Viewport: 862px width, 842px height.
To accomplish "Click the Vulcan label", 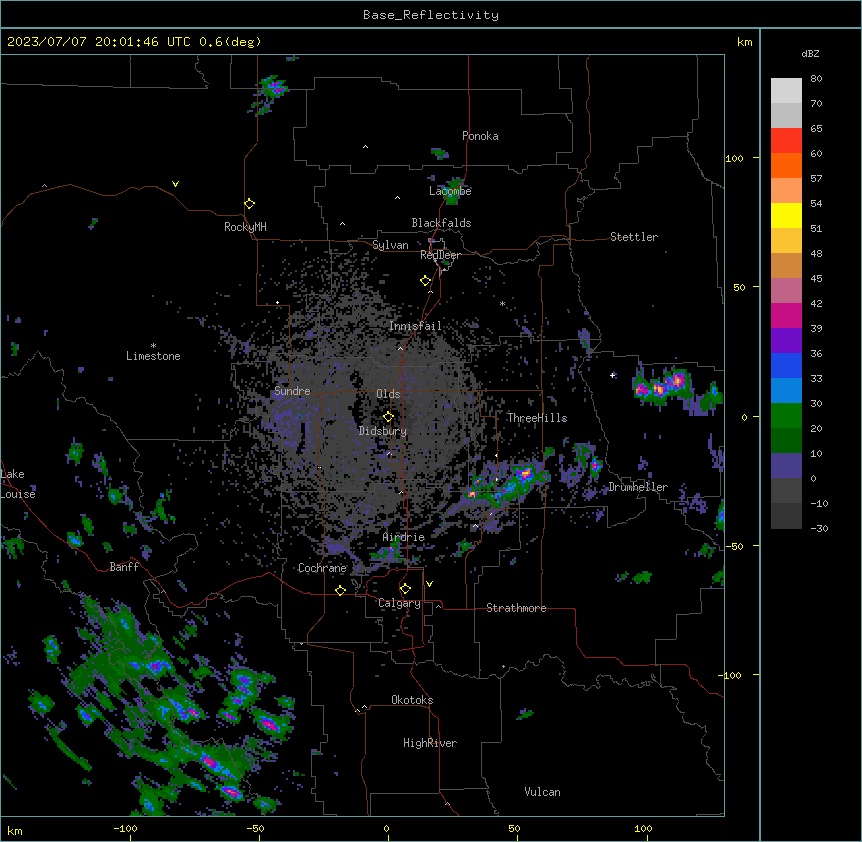I will (543, 792).
